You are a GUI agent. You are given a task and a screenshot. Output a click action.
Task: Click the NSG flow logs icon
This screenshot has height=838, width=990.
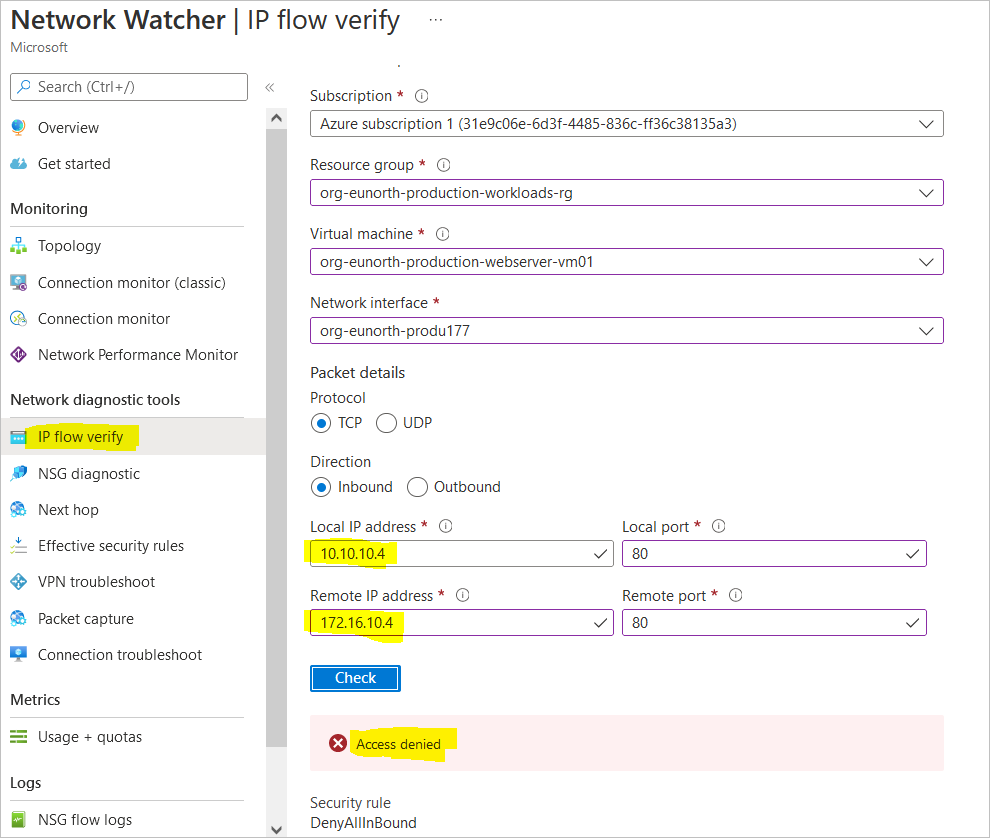(18, 820)
